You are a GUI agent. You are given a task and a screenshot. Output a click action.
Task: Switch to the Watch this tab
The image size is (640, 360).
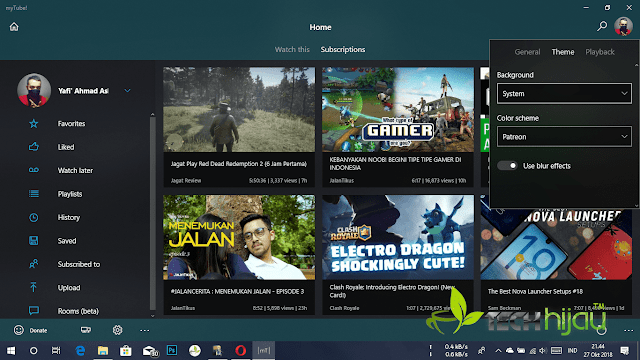pos(292,49)
